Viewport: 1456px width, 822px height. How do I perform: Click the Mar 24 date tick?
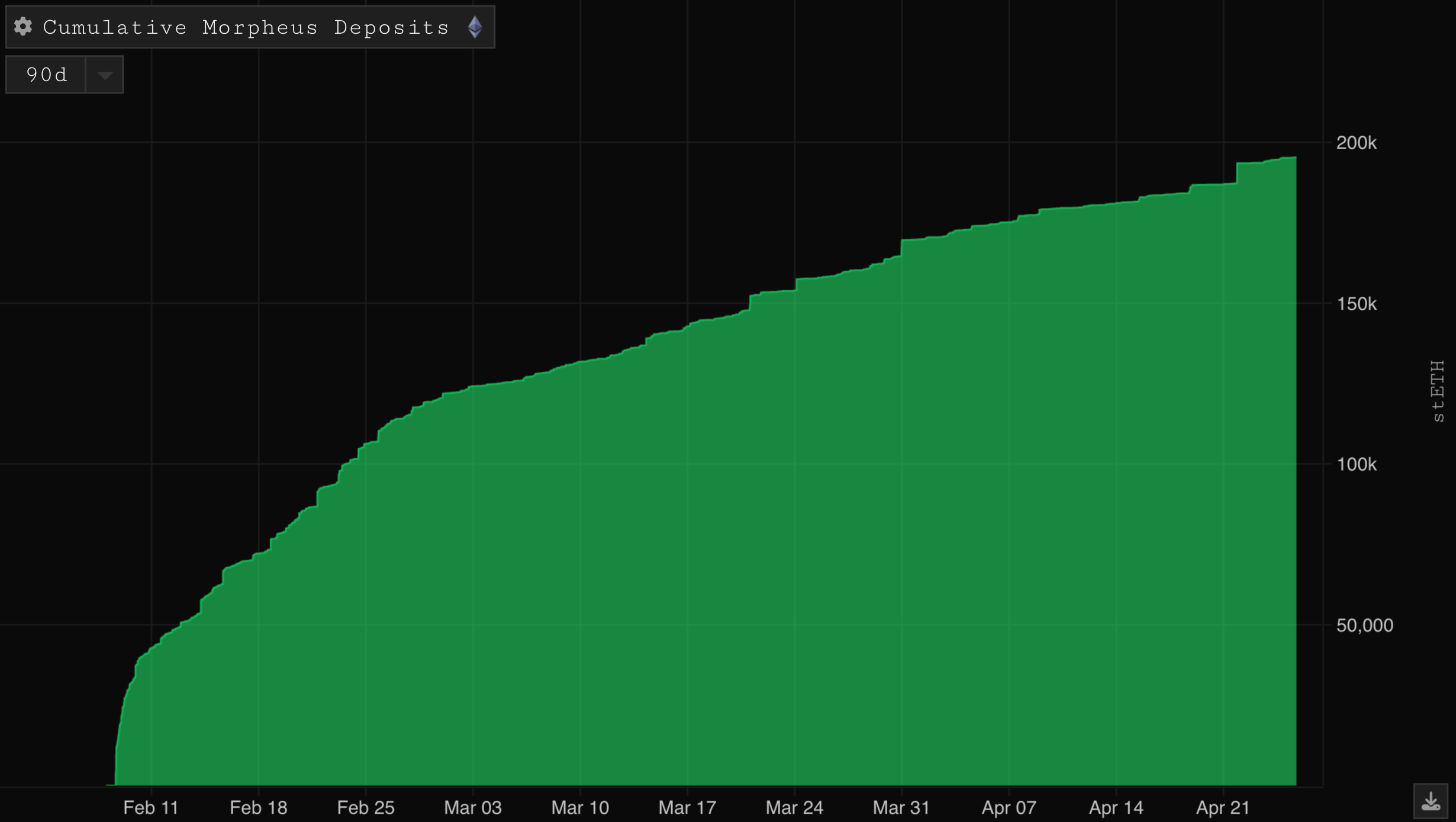pyautogui.click(x=794, y=808)
